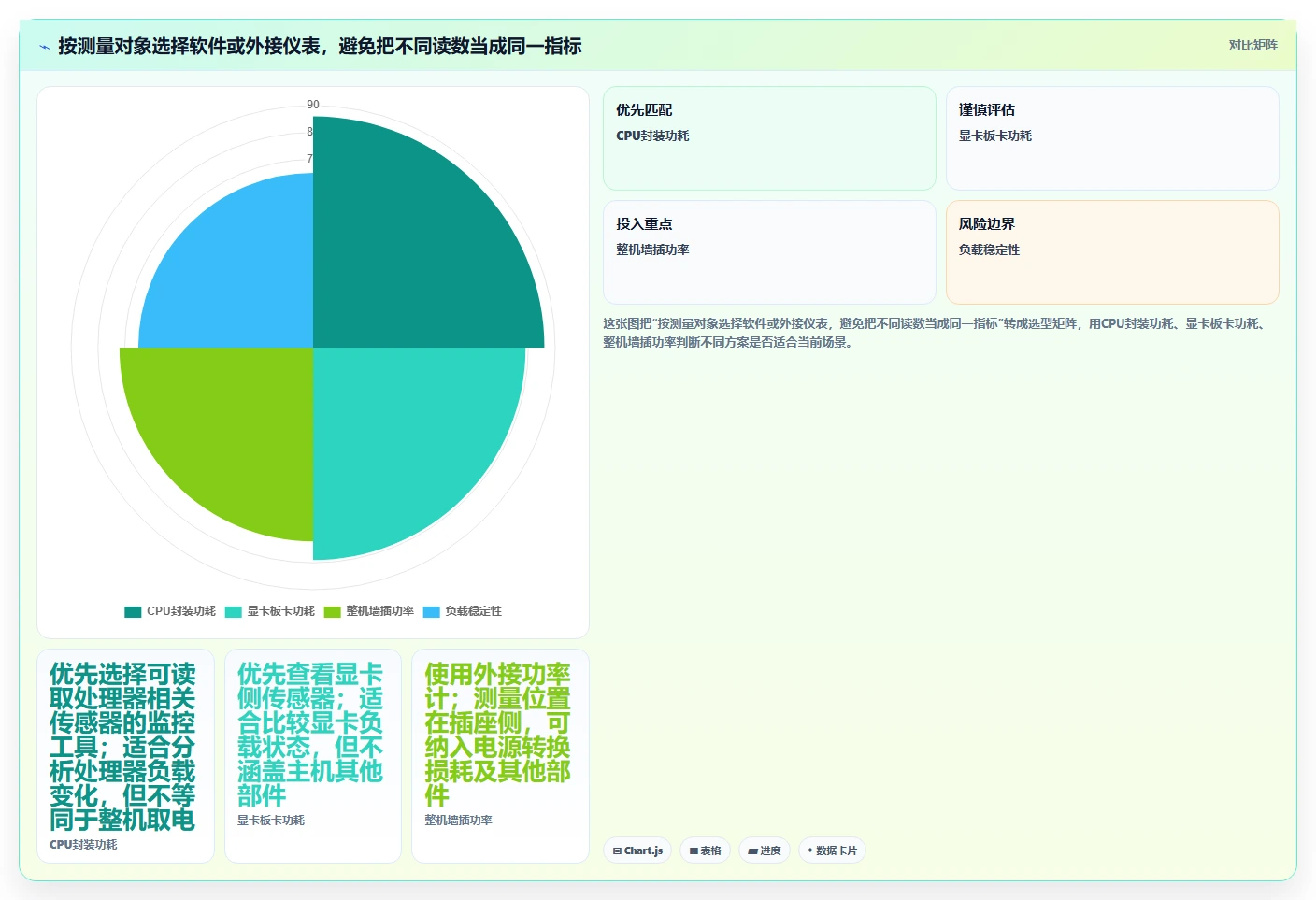Toggle 负载稳定性 legend color box

tap(431, 611)
